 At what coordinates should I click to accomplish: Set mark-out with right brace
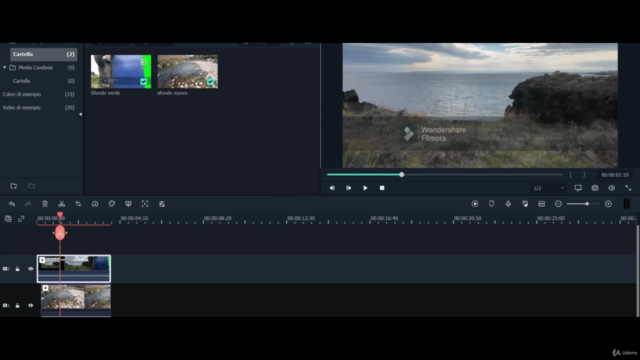584,175
